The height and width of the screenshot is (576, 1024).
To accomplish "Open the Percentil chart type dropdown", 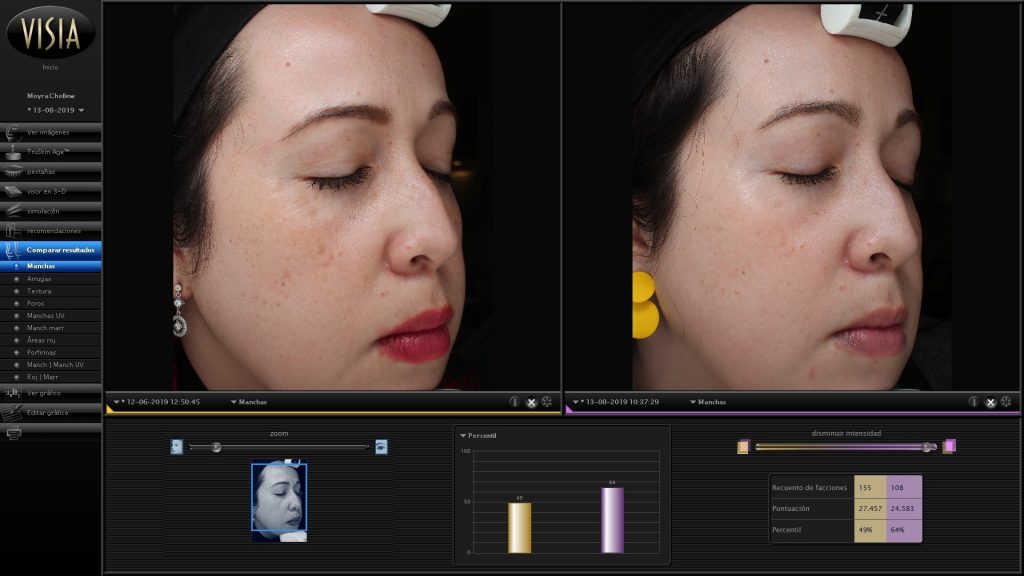I will click(x=479, y=436).
